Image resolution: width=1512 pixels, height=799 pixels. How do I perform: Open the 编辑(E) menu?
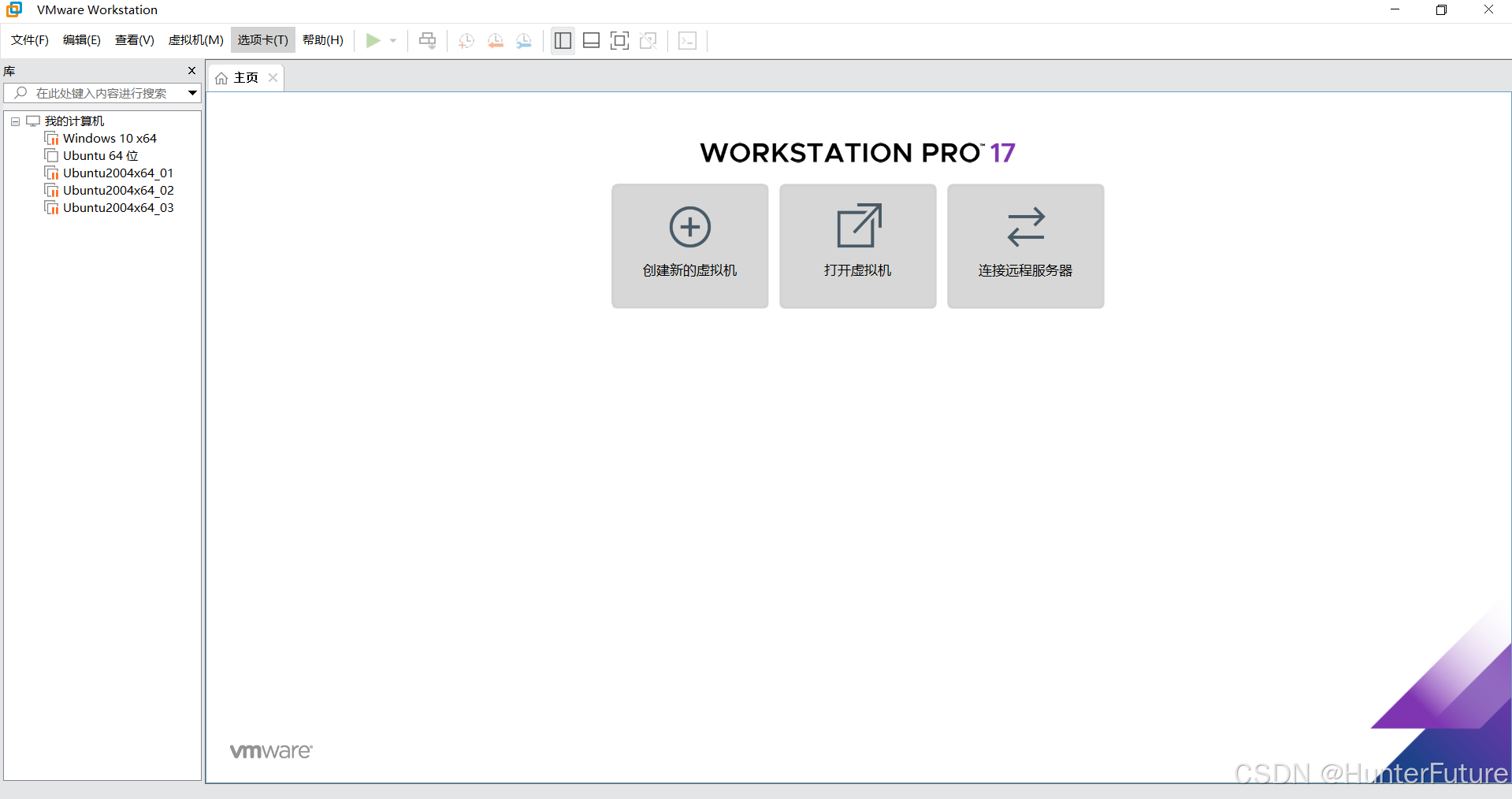point(82,40)
